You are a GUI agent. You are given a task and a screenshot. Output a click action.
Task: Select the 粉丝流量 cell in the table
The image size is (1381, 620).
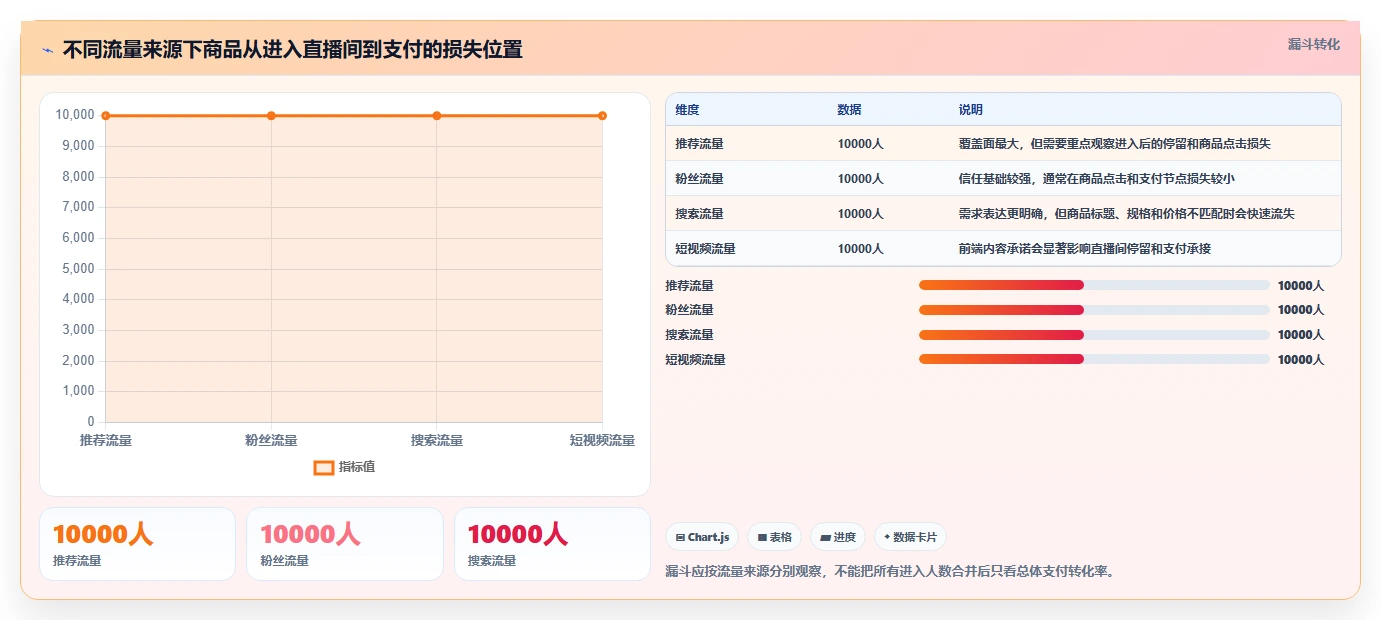tap(699, 179)
